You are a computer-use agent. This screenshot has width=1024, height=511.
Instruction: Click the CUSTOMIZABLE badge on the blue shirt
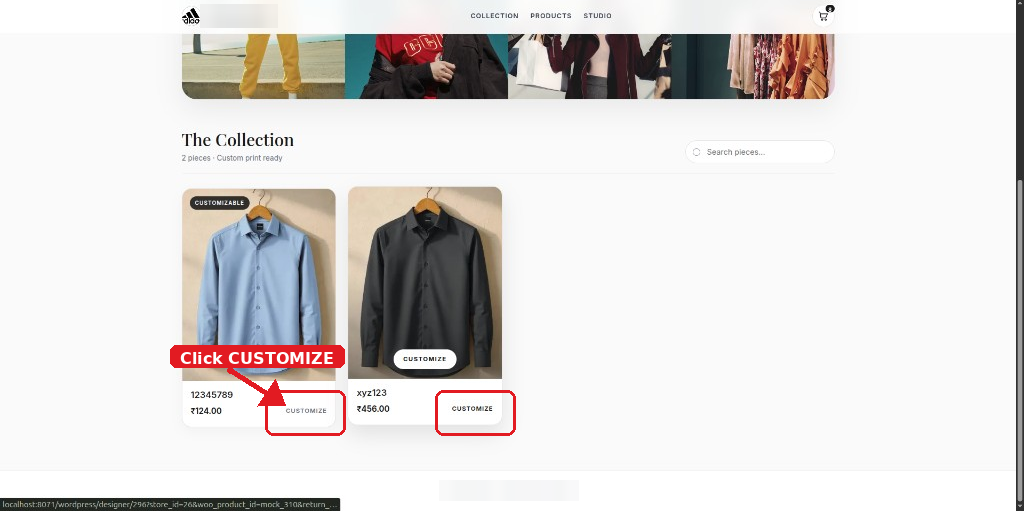coord(219,203)
